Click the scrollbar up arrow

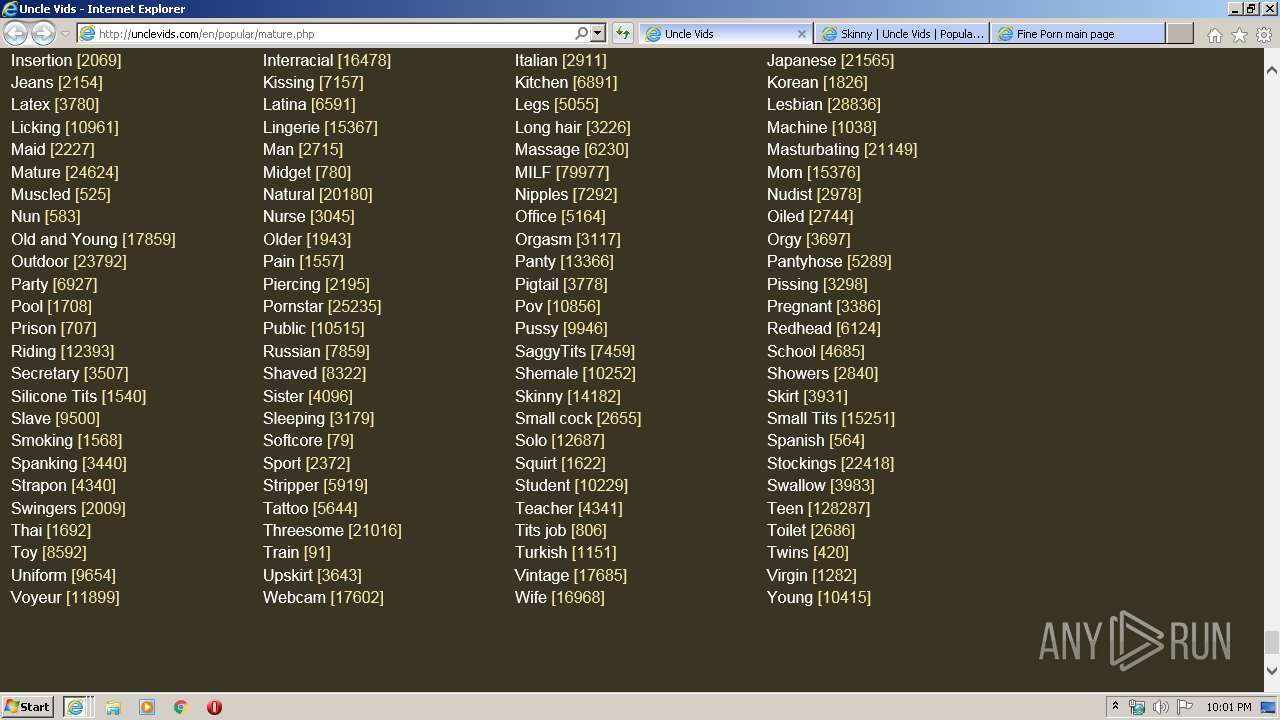(x=1271, y=71)
